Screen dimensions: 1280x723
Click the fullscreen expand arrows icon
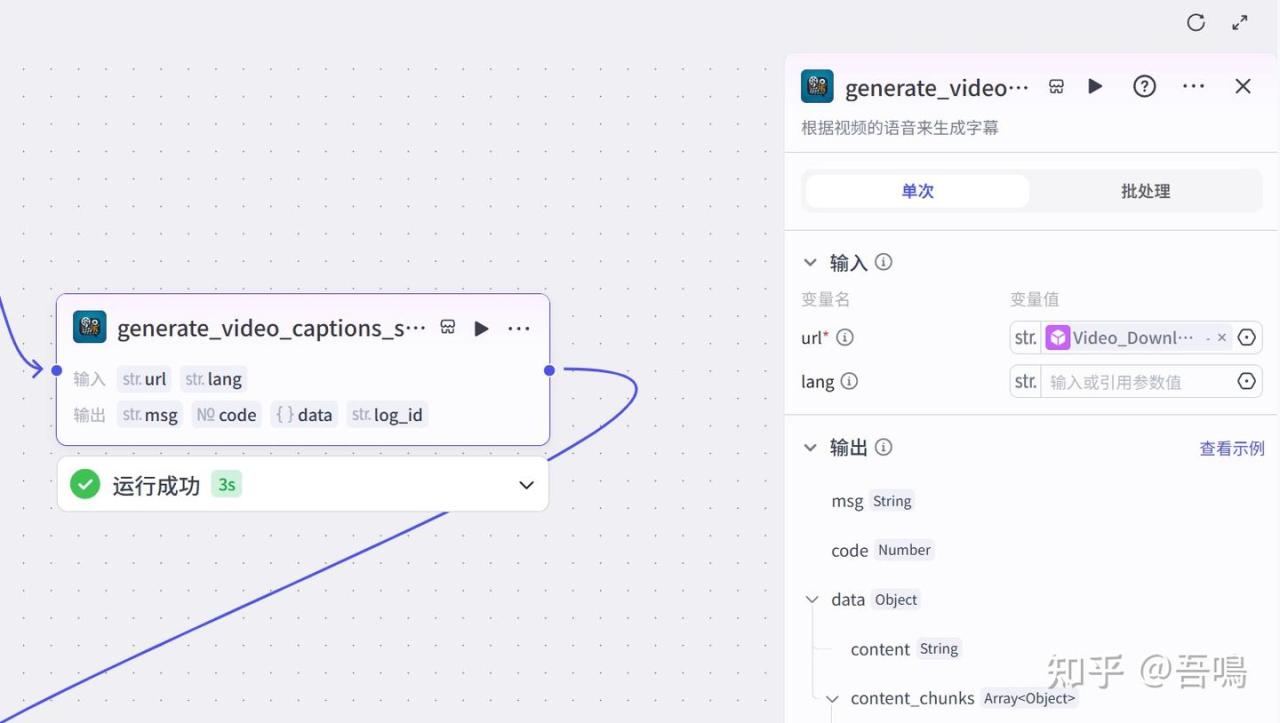click(1240, 23)
